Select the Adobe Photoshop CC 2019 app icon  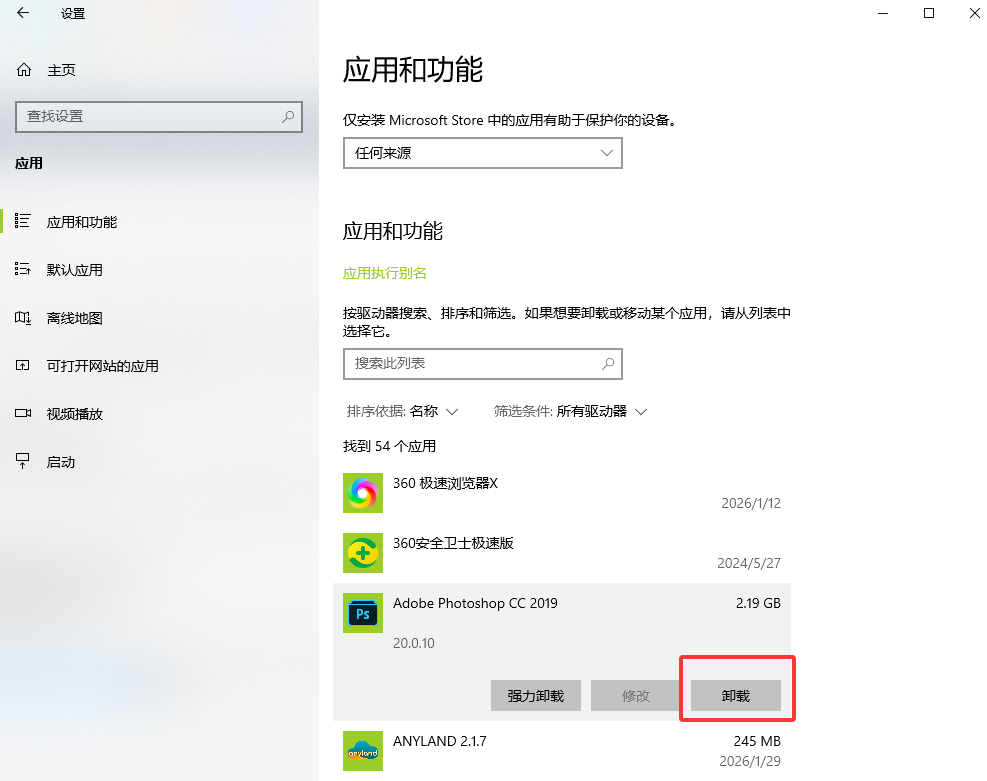click(362, 613)
